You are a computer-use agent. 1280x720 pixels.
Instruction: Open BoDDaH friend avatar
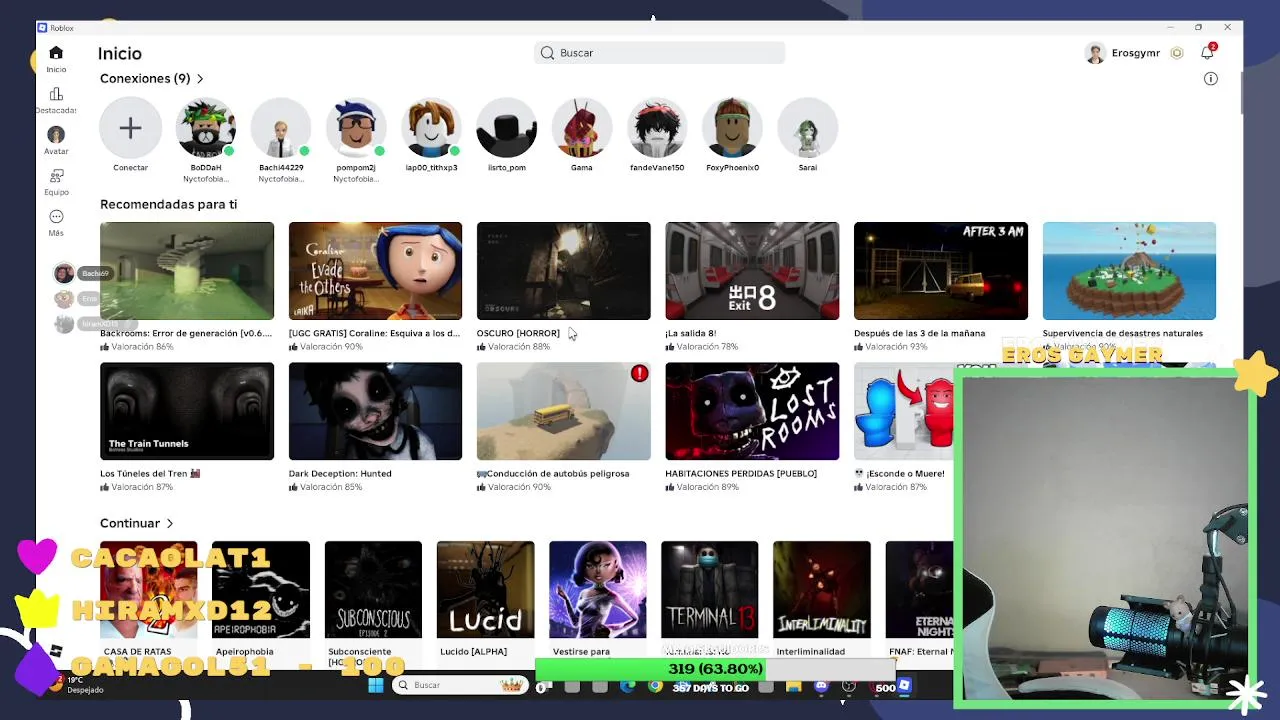206,128
